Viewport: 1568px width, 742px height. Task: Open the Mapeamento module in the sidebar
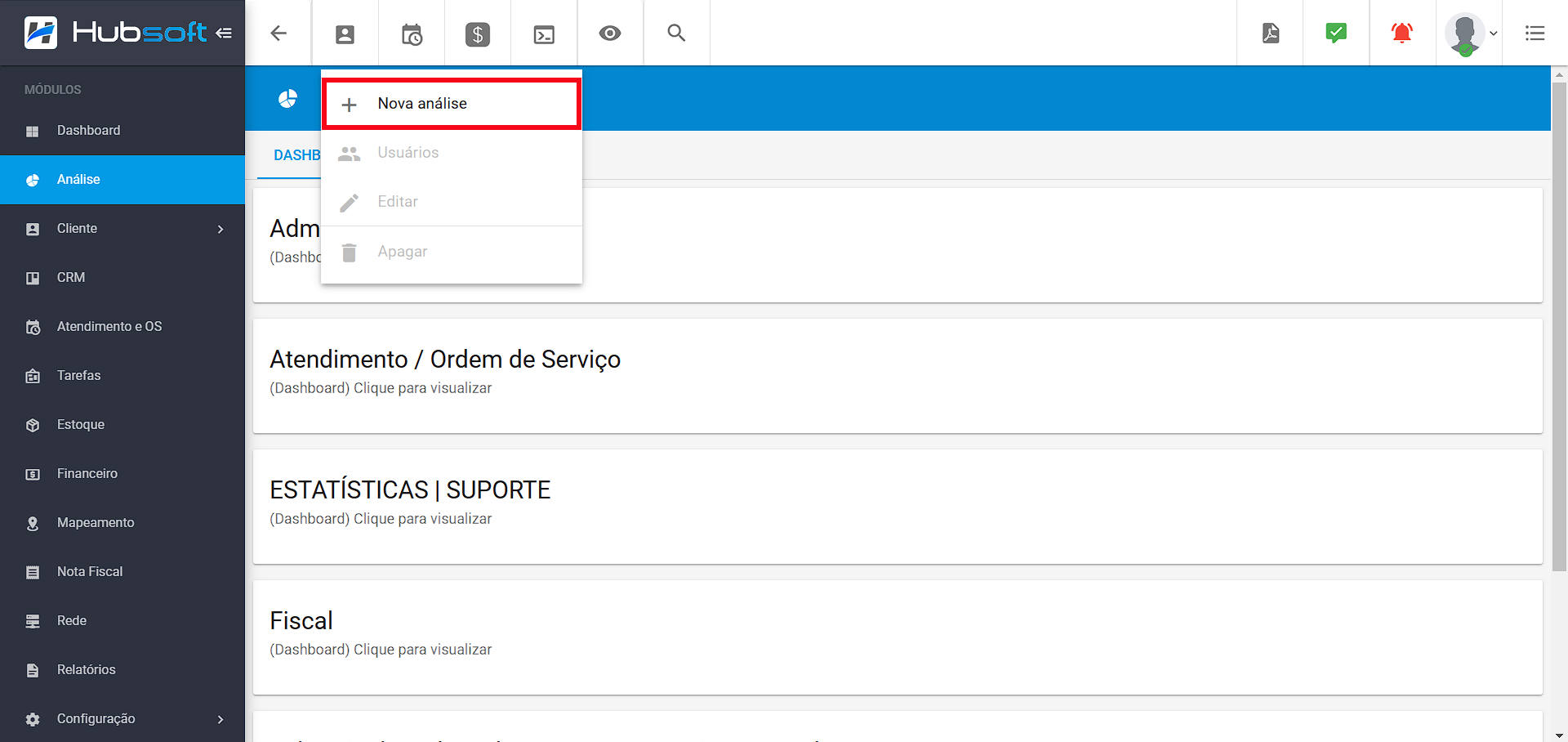click(x=122, y=523)
